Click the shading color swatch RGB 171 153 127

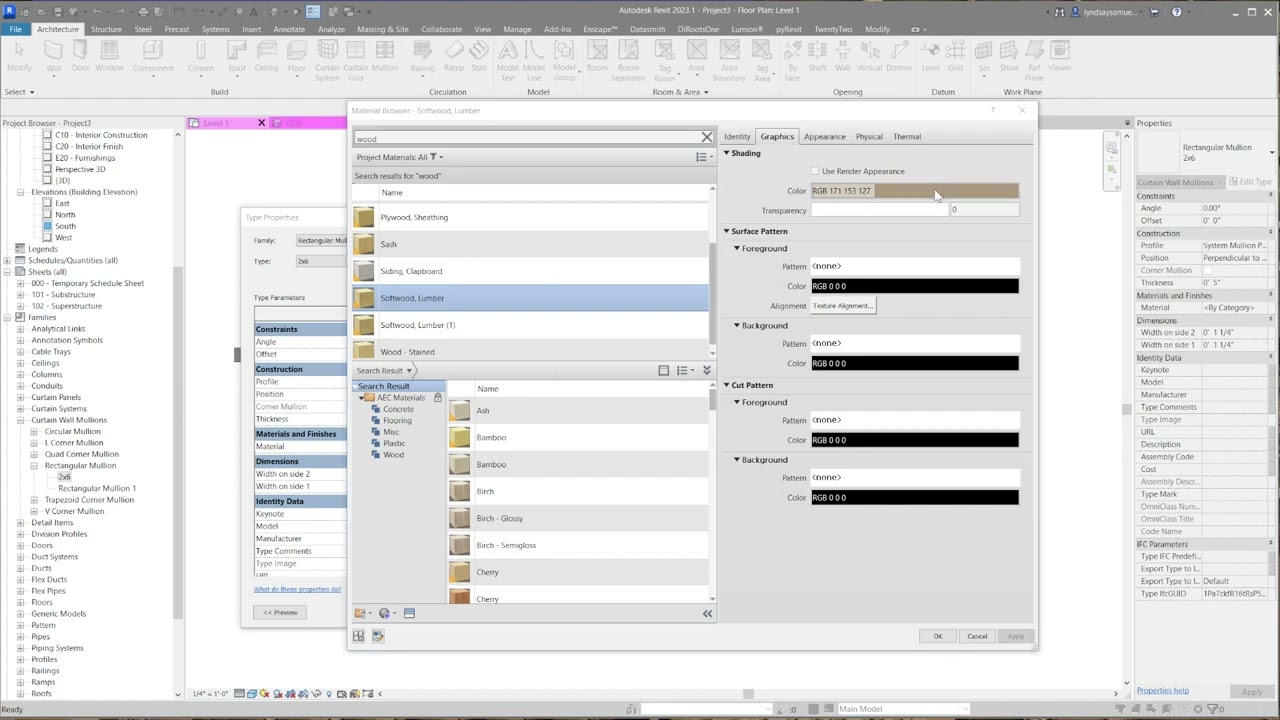click(x=915, y=191)
